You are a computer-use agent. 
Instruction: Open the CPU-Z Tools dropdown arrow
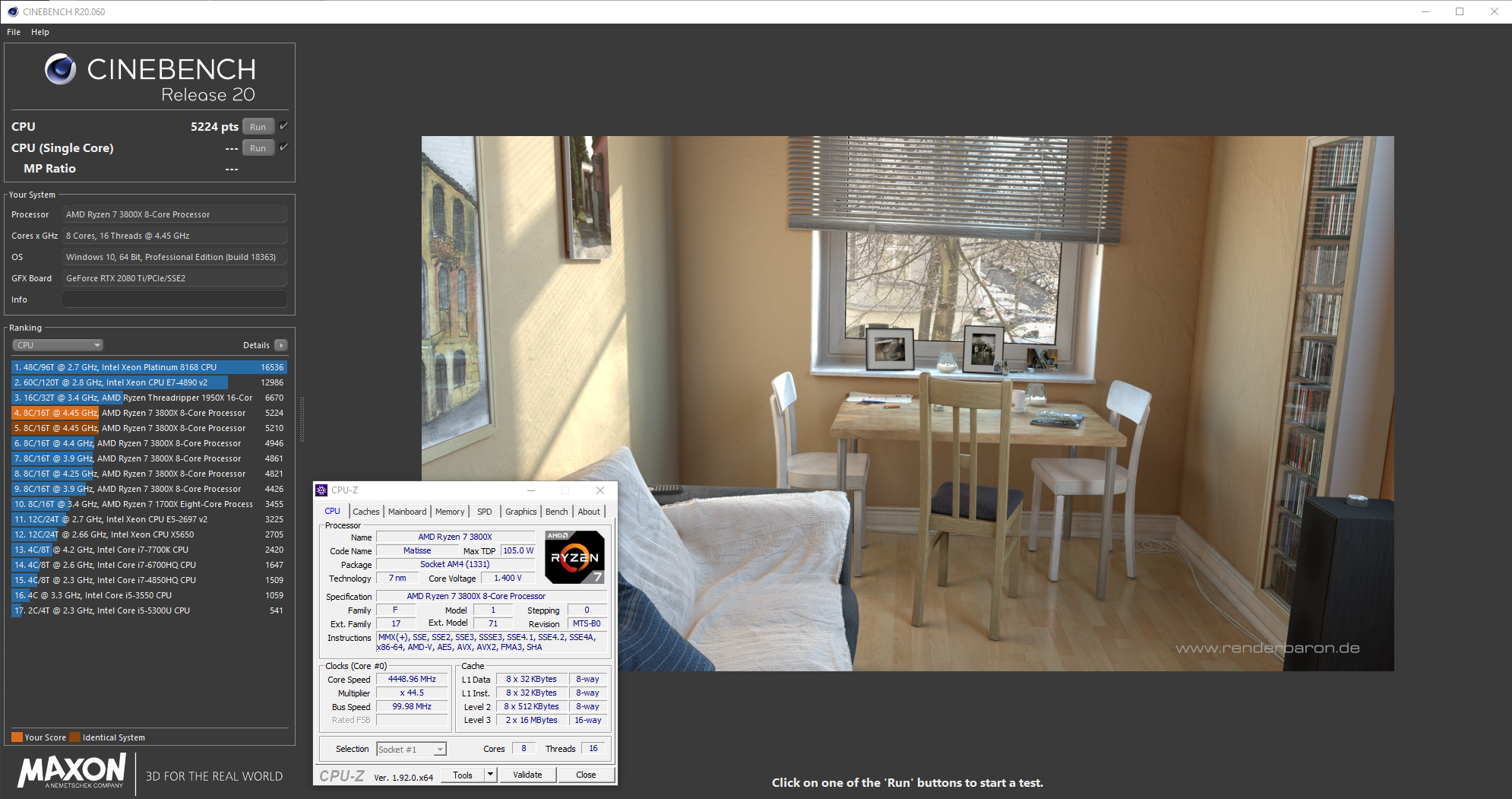click(490, 775)
